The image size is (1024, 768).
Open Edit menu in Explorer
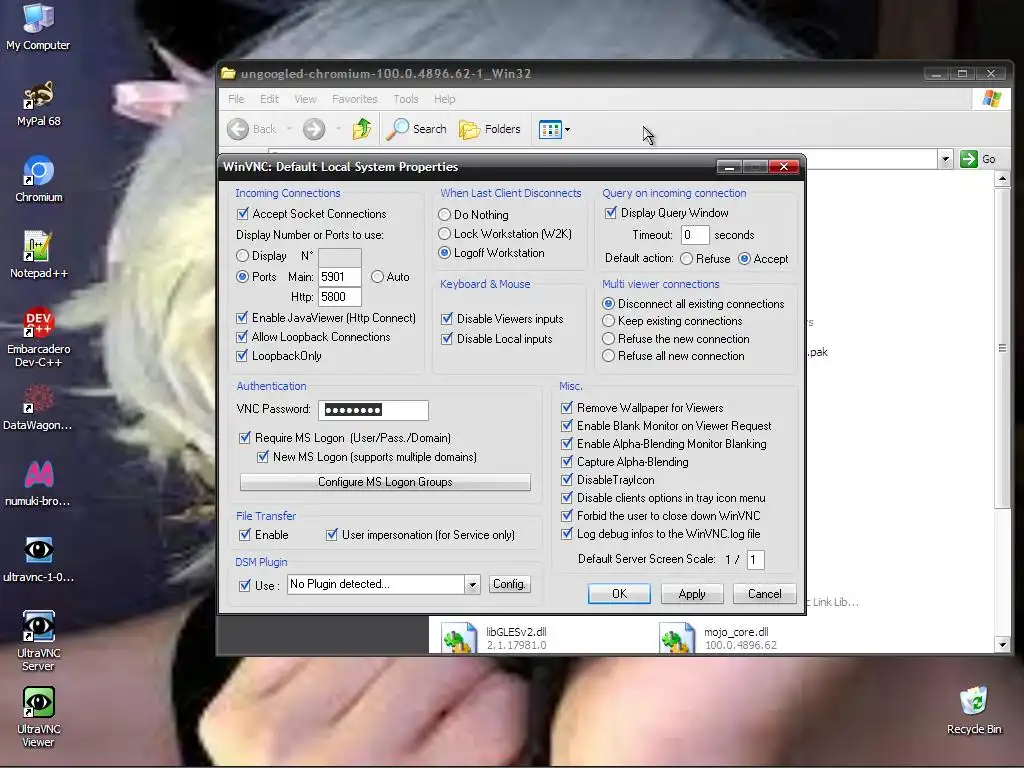[269, 99]
